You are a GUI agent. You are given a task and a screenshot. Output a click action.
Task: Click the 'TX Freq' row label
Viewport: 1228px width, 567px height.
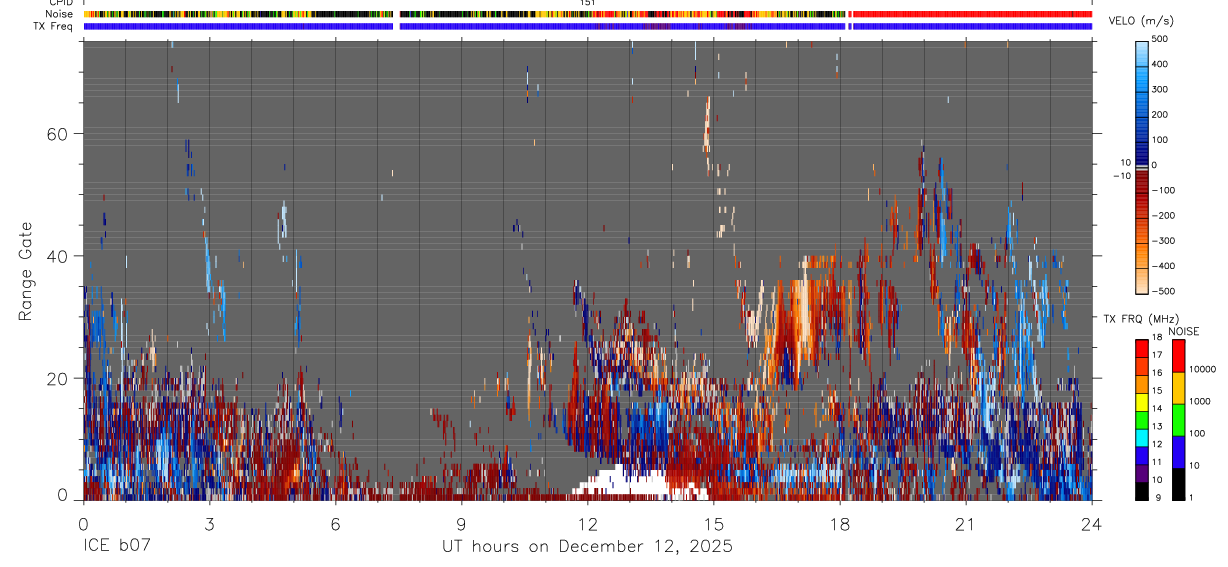point(54,27)
